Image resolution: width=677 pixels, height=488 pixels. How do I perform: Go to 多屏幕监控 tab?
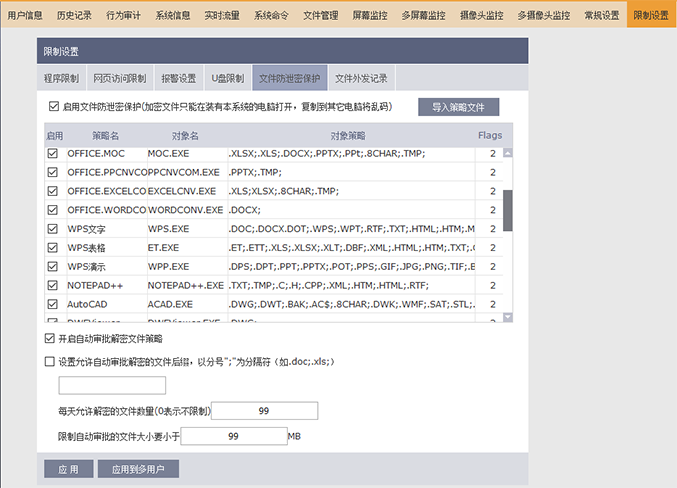[x=424, y=16]
